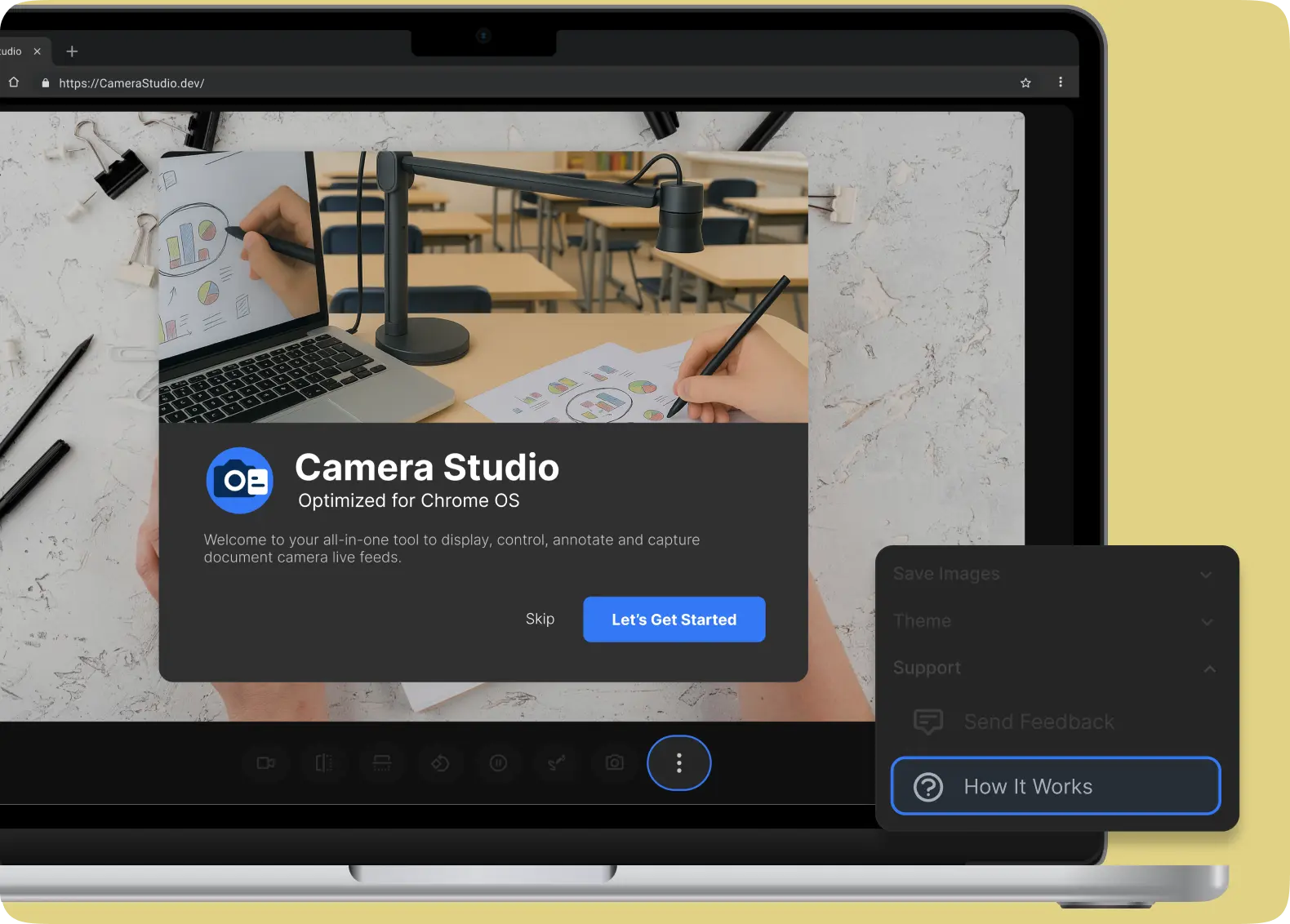This screenshot has width=1290, height=924.
Task: Open the video camera source toolbar button
Action: coord(266,763)
